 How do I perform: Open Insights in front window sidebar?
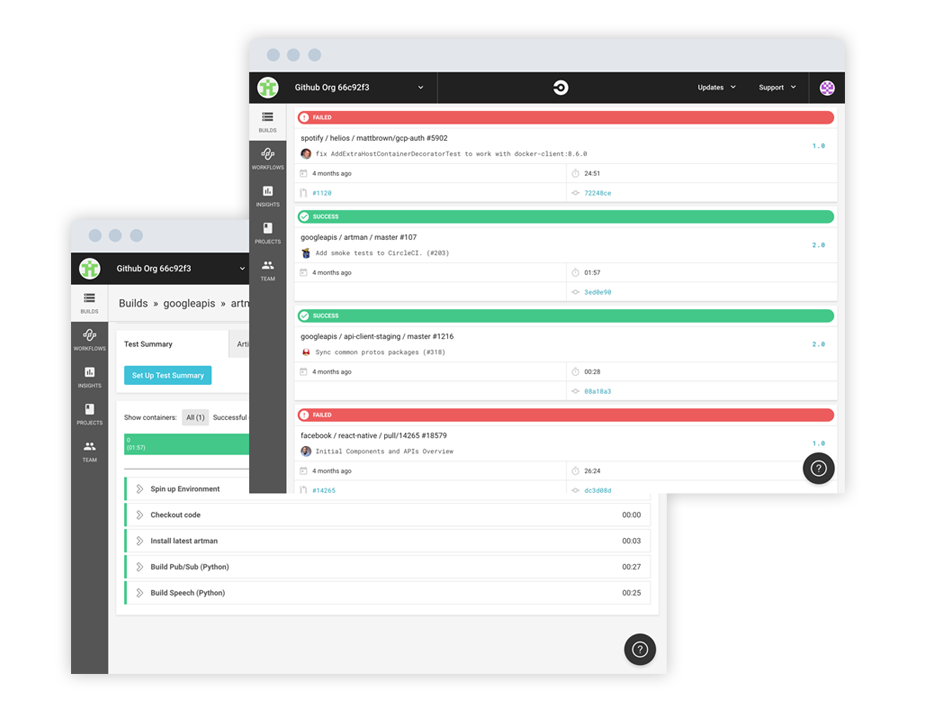[267, 196]
